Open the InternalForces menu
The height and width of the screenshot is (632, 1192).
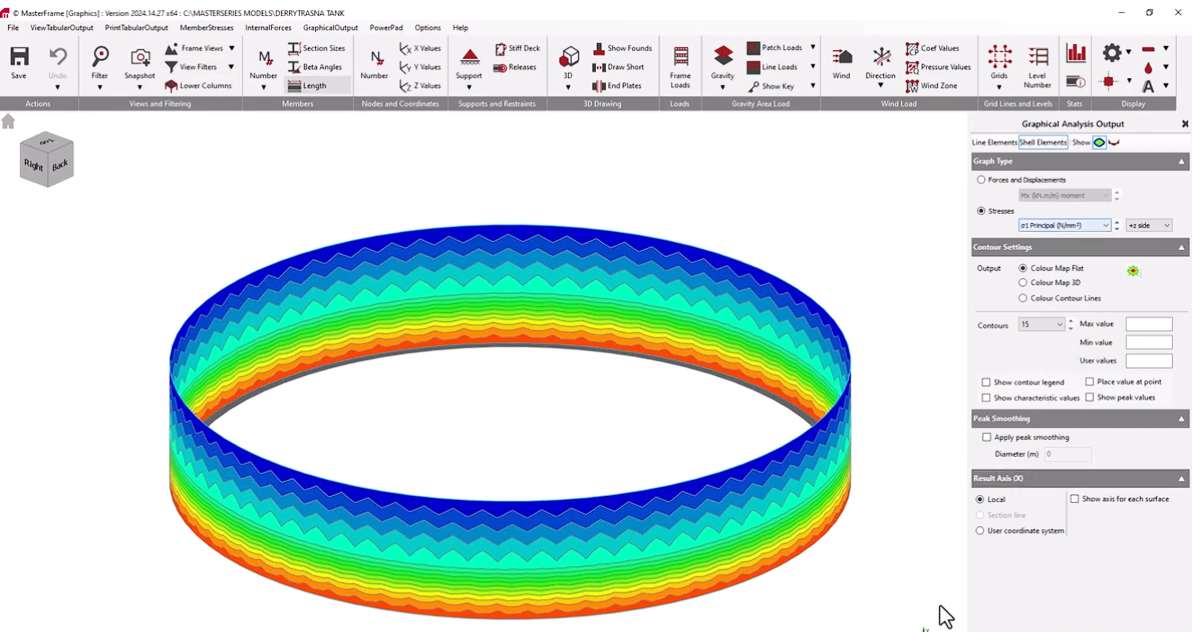(x=268, y=28)
